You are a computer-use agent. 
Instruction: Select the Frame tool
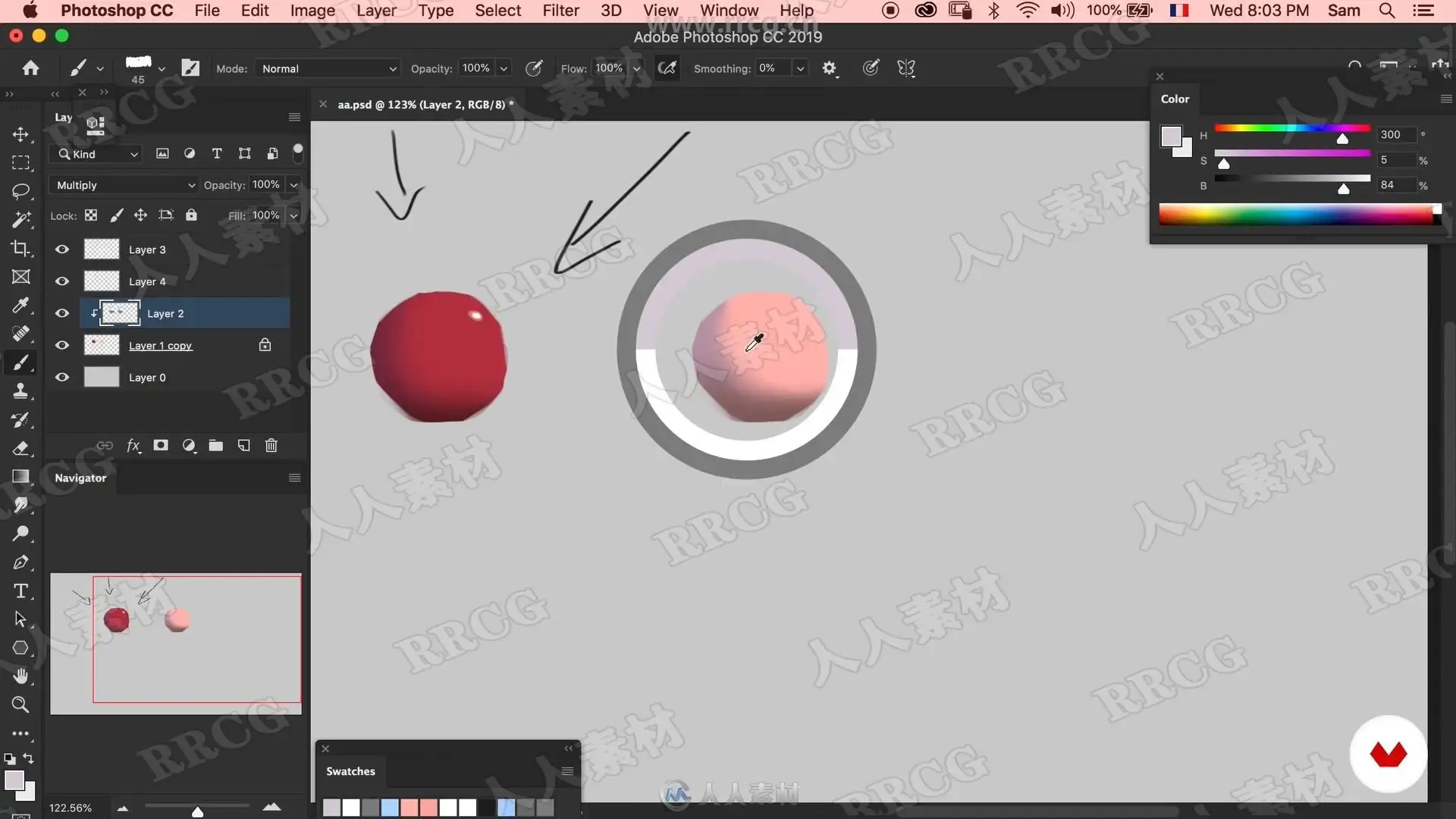[20, 277]
